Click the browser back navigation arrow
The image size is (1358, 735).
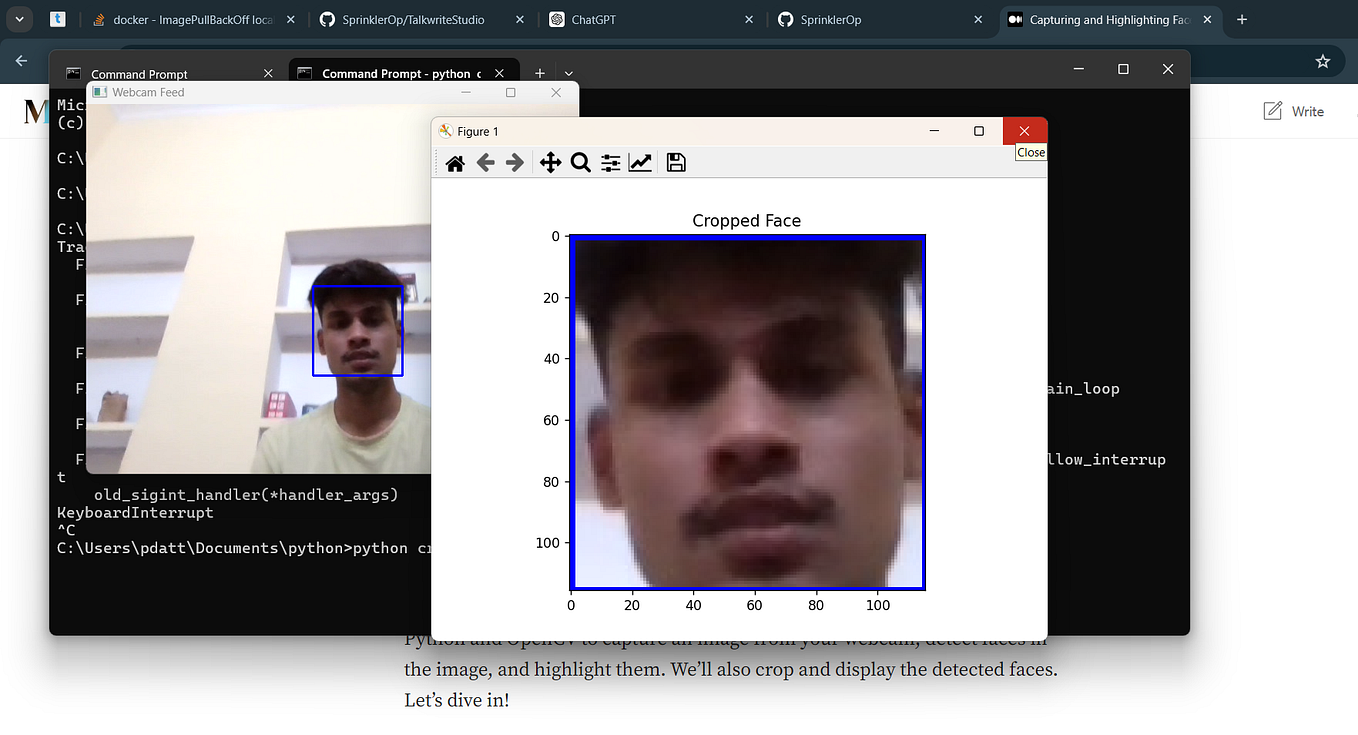(x=21, y=61)
